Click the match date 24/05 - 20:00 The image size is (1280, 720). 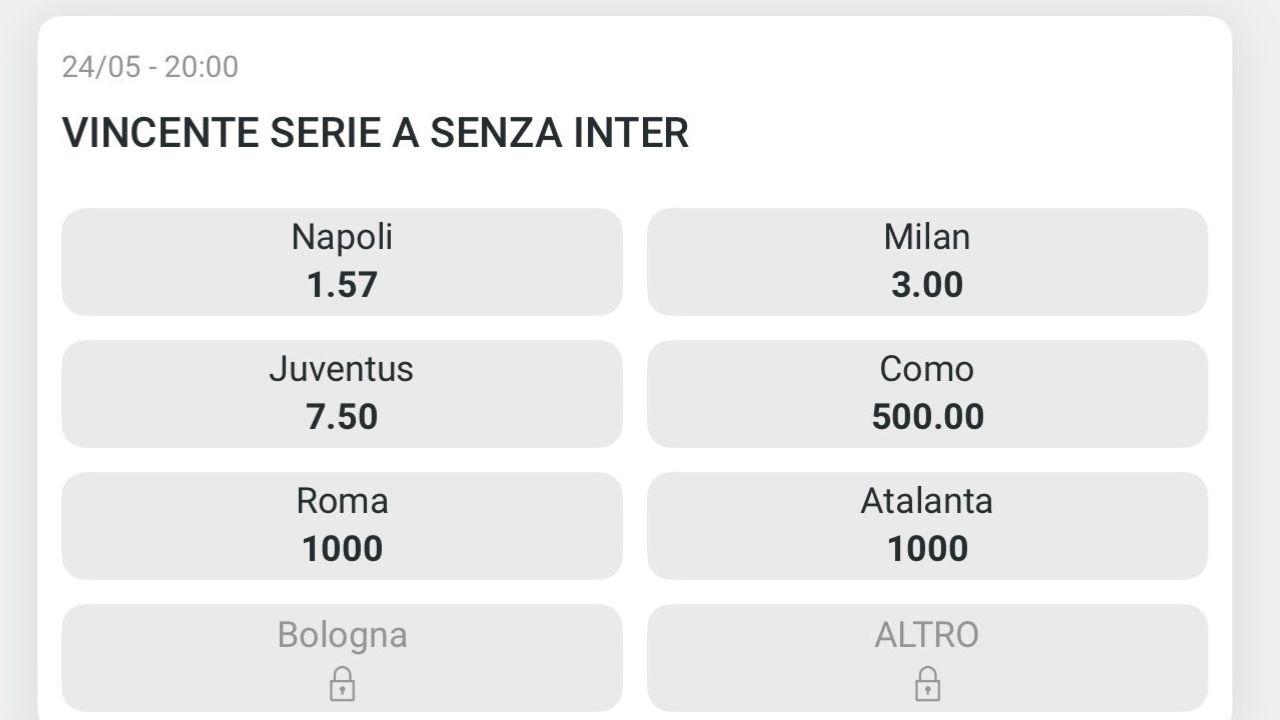tap(150, 67)
